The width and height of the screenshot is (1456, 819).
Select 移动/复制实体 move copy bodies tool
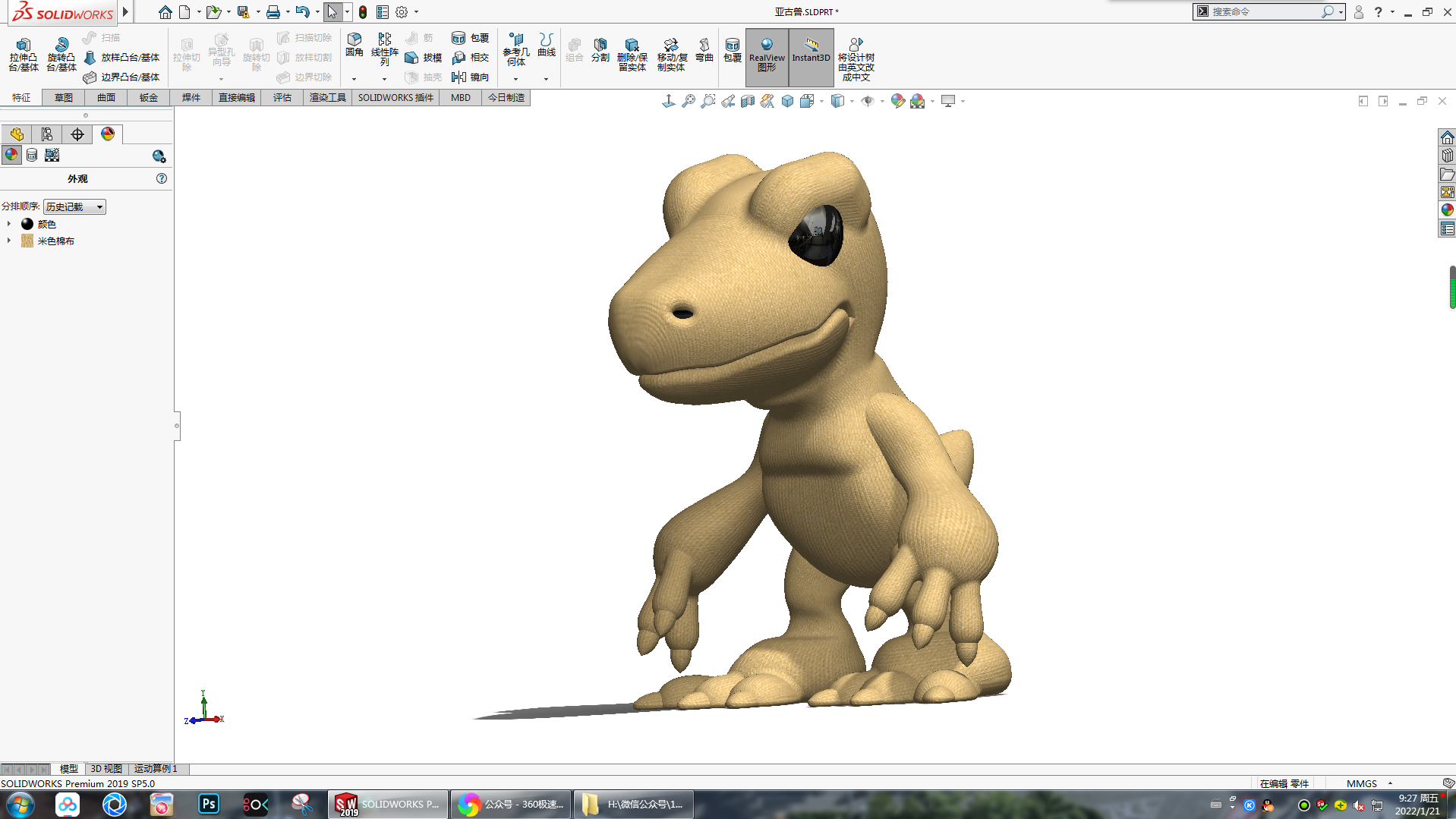point(672,55)
